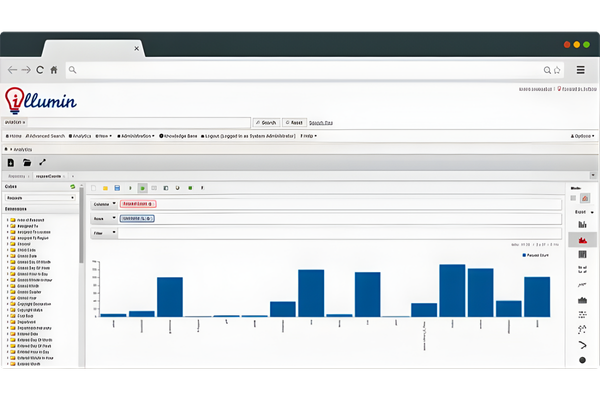Toggle the green highlighted query toolbar button
This screenshot has height=400, width=600.
pyautogui.click(x=141, y=188)
